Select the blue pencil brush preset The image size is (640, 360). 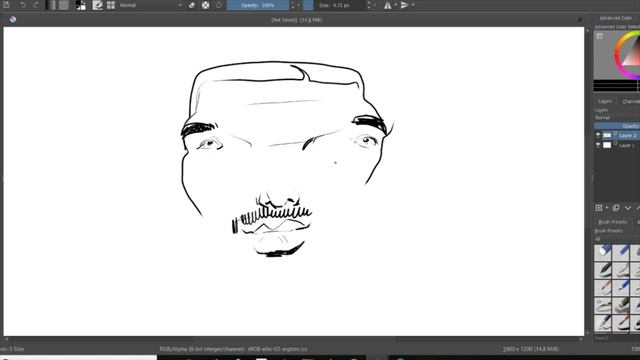pyautogui.click(x=621, y=288)
